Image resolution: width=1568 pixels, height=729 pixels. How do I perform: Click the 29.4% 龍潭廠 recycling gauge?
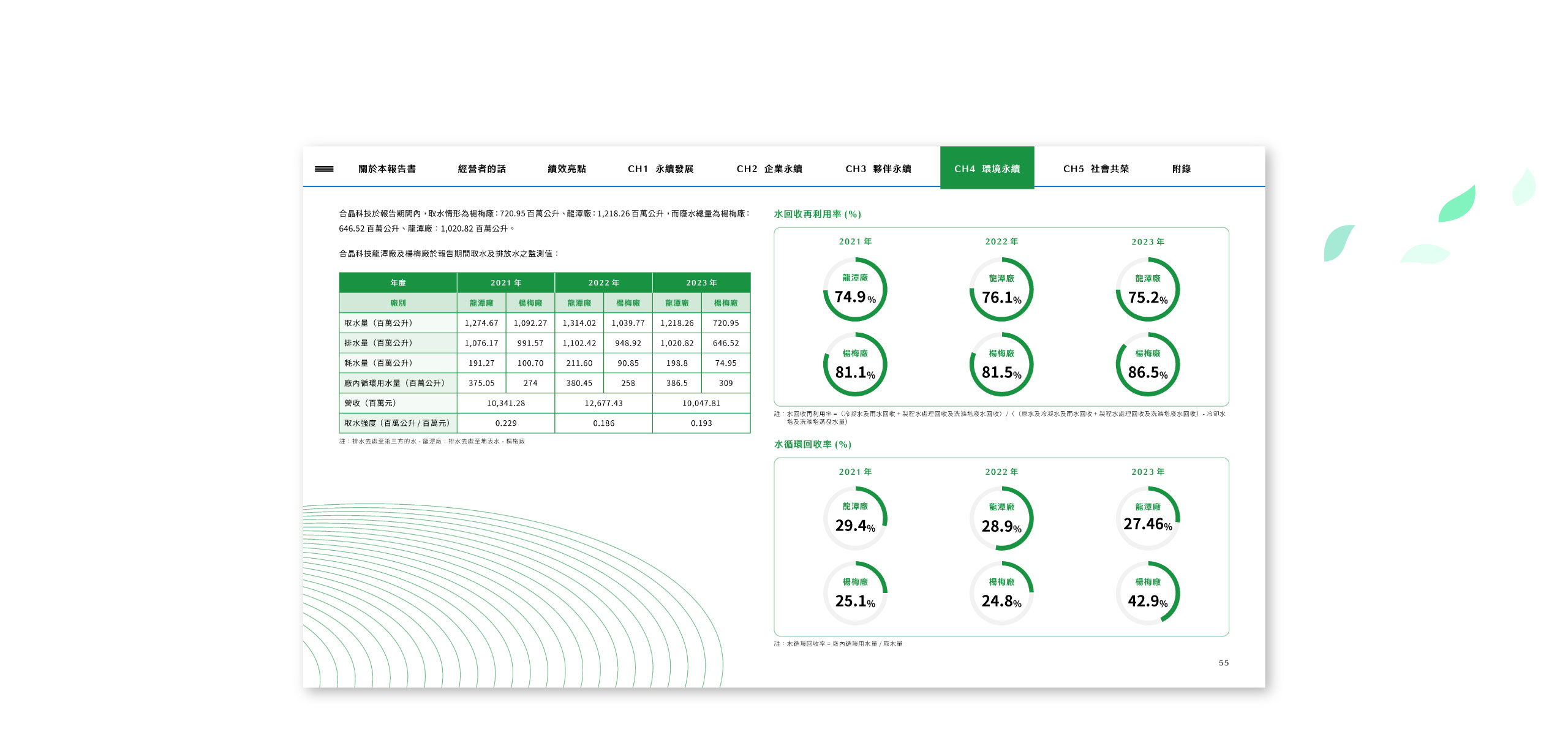[x=855, y=518]
